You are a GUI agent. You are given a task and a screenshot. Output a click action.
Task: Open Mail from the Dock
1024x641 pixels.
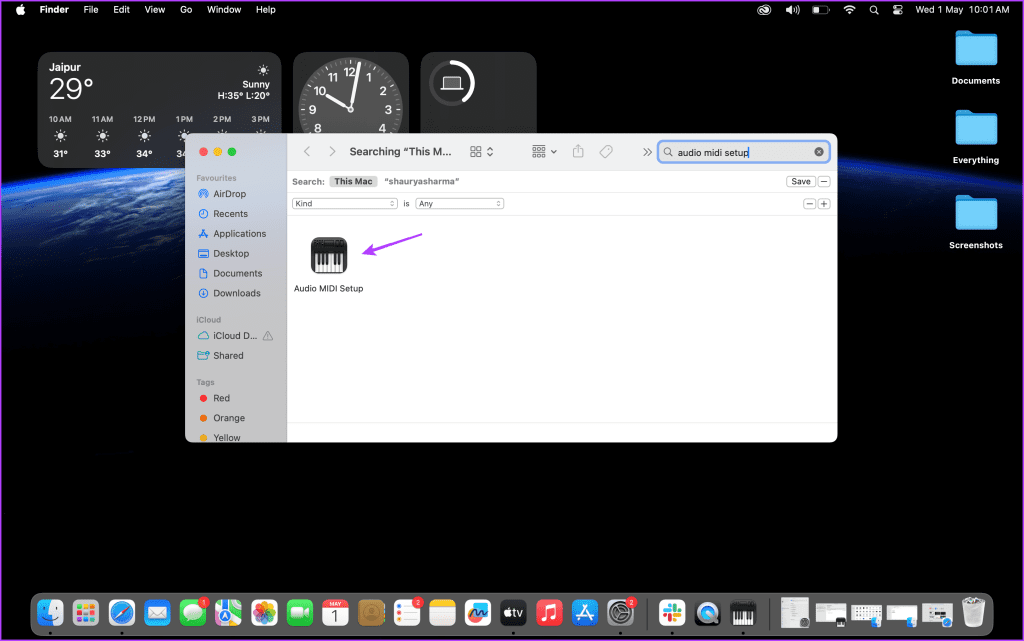coord(157,613)
